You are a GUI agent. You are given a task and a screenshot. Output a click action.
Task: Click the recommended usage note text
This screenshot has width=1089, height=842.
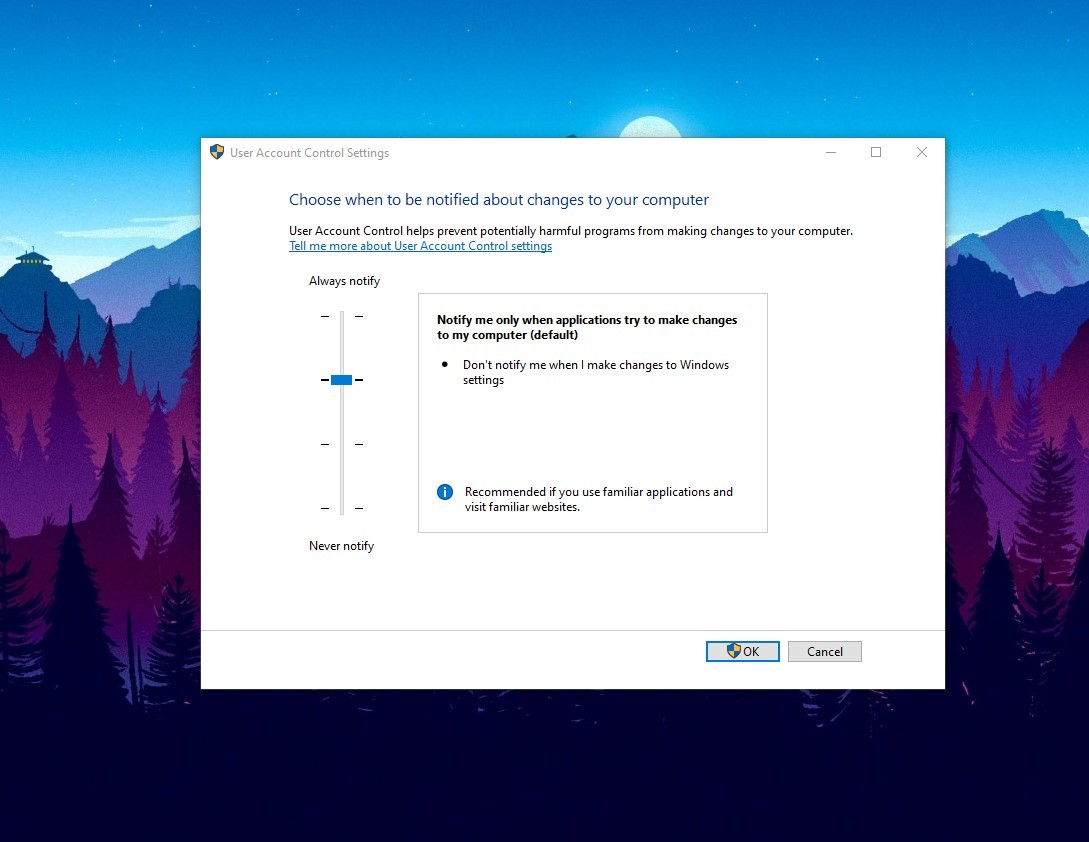pos(598,499)
